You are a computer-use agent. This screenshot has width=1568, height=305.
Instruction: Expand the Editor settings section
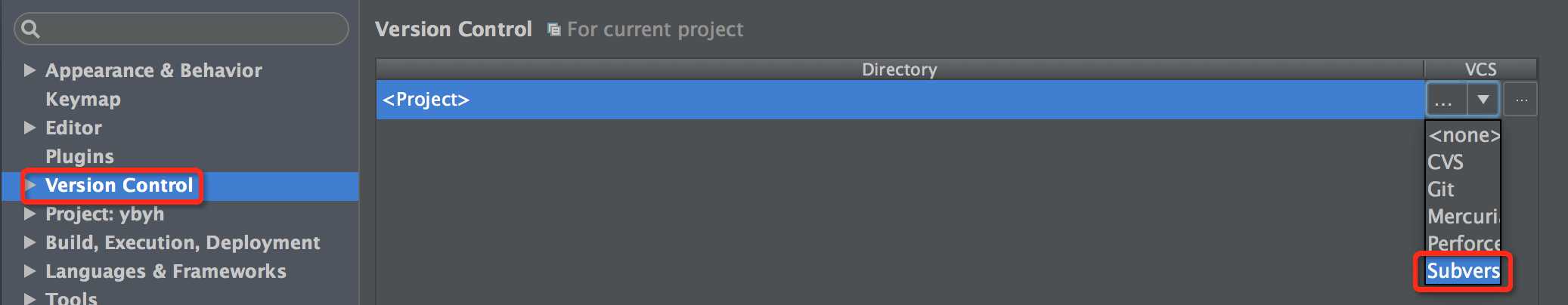(29, 128)
